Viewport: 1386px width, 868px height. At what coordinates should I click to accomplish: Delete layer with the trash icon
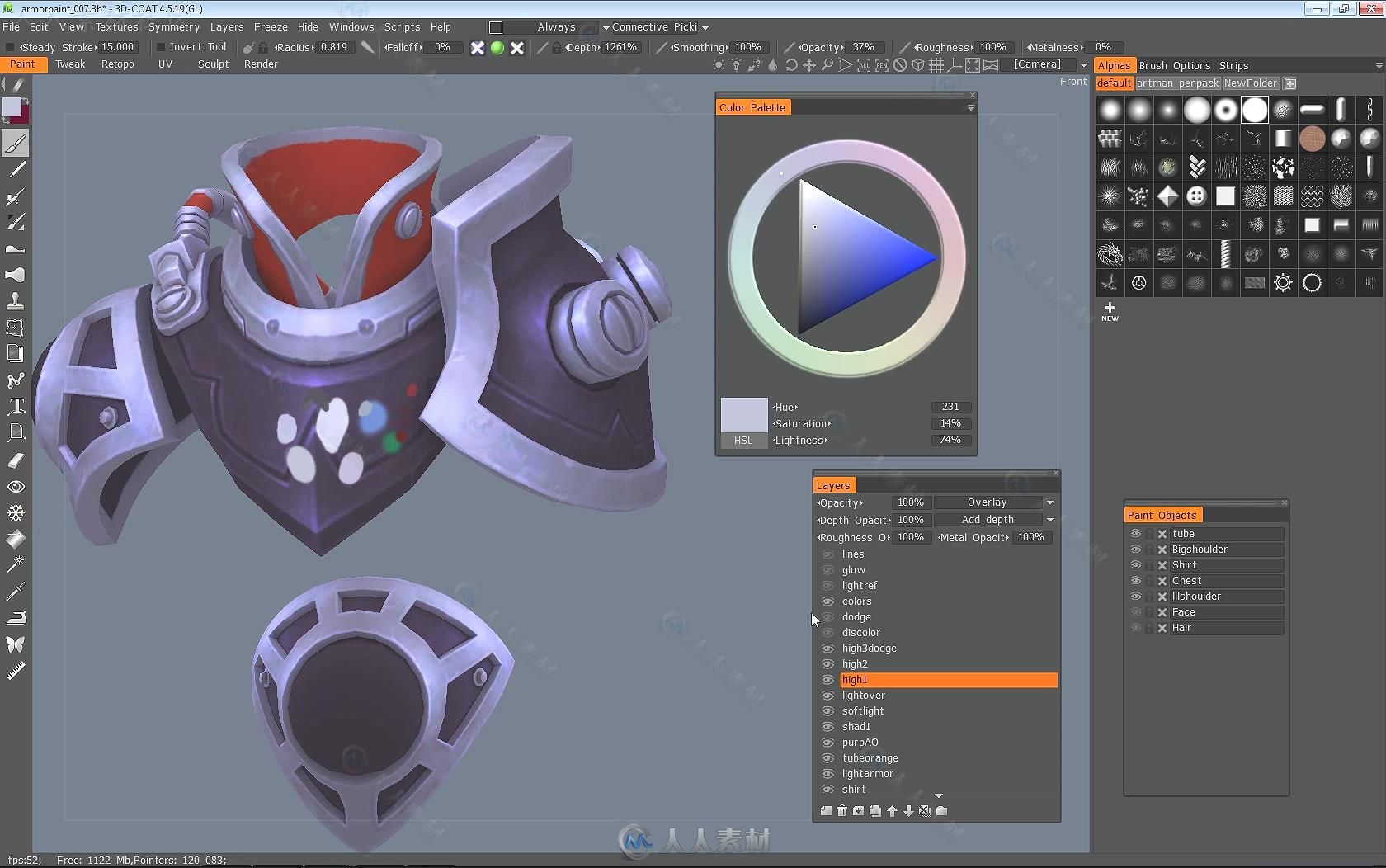pos(842,811)
